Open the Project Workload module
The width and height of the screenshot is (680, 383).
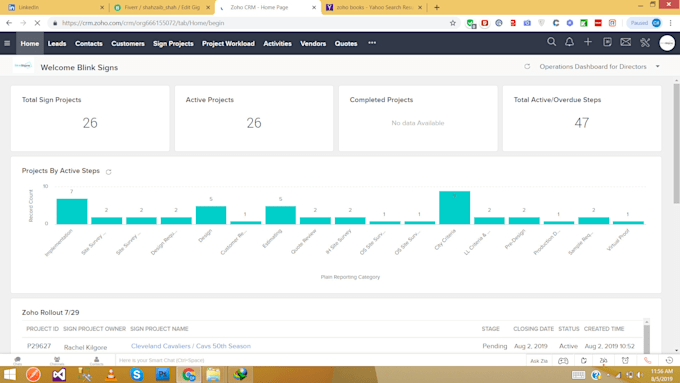pyautogui.click(x=228, y=43)
